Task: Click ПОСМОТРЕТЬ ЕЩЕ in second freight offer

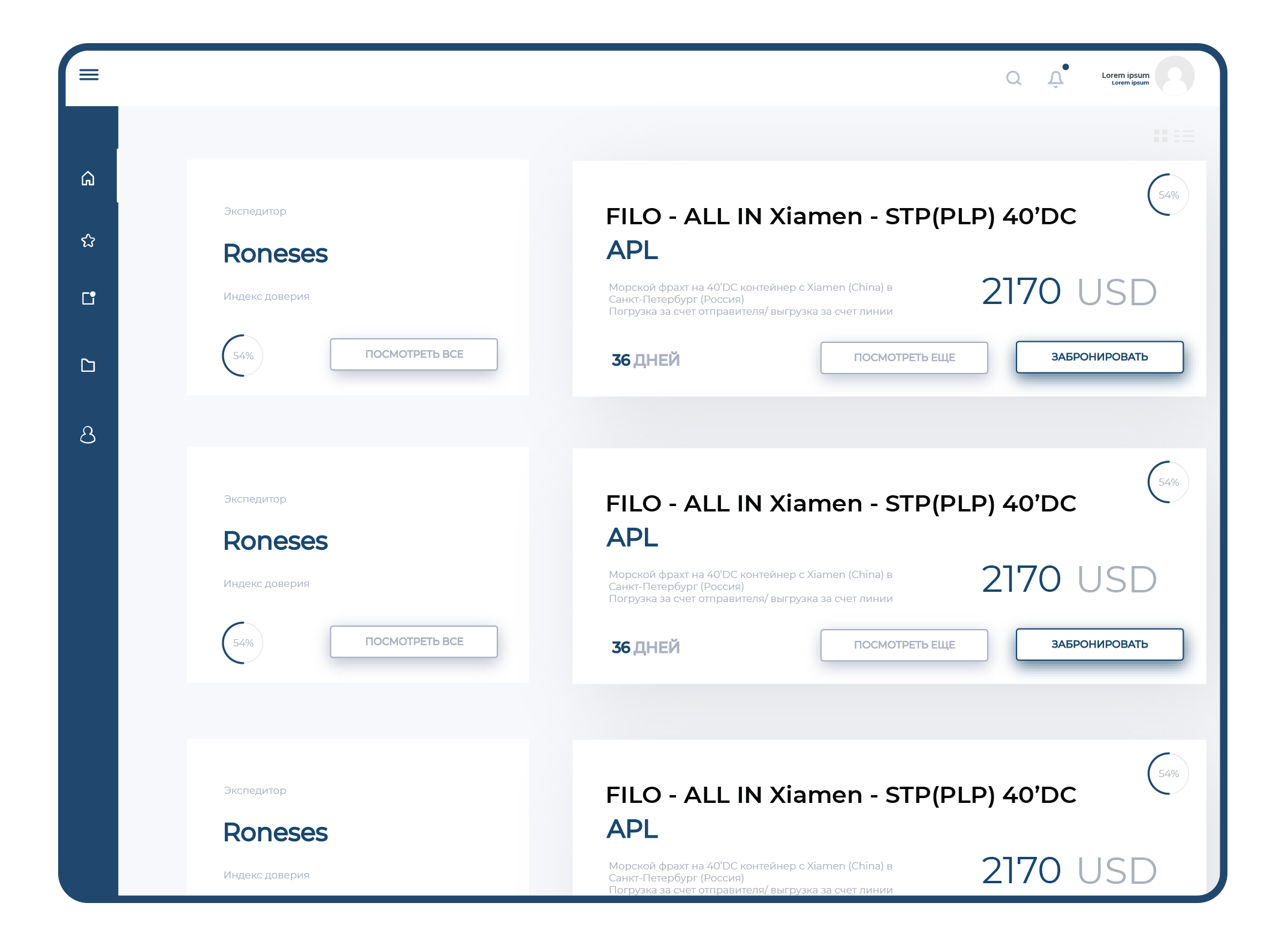Action: coord(904,645)
